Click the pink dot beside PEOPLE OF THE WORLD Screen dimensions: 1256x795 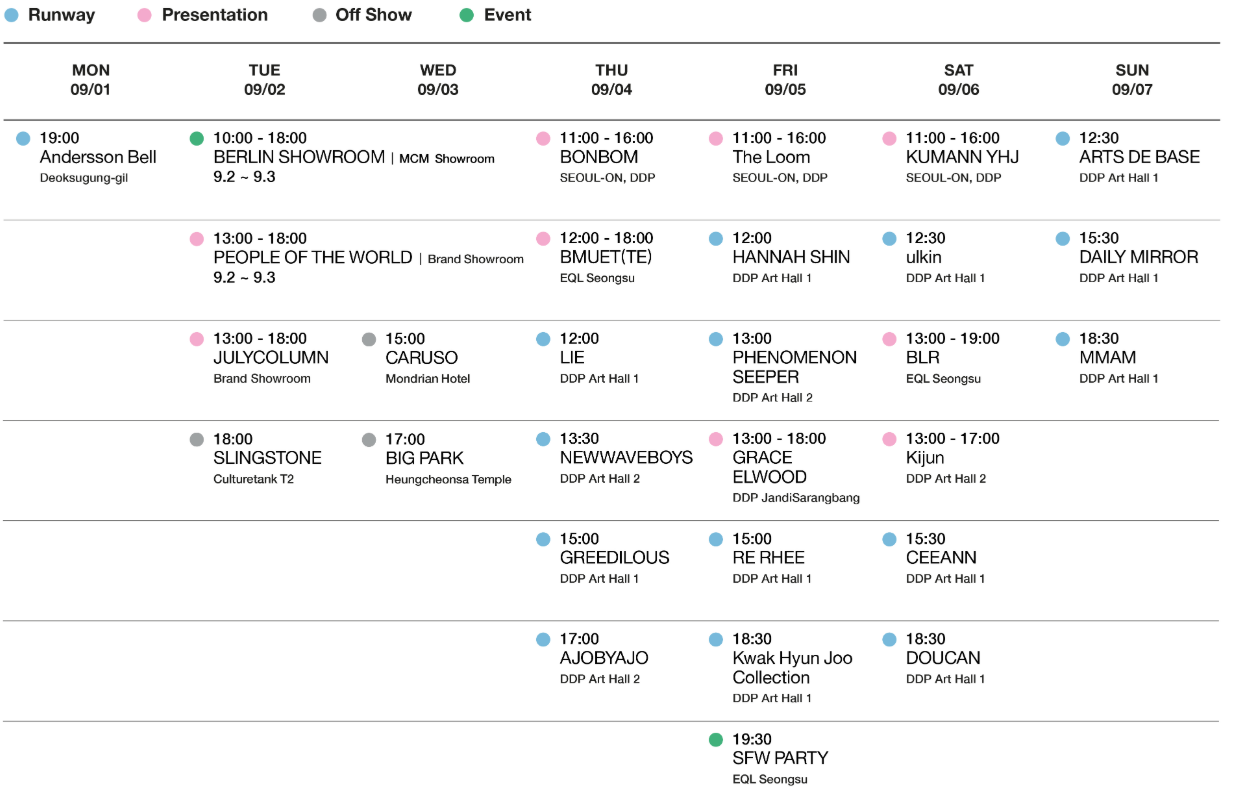tap(196, 238)
